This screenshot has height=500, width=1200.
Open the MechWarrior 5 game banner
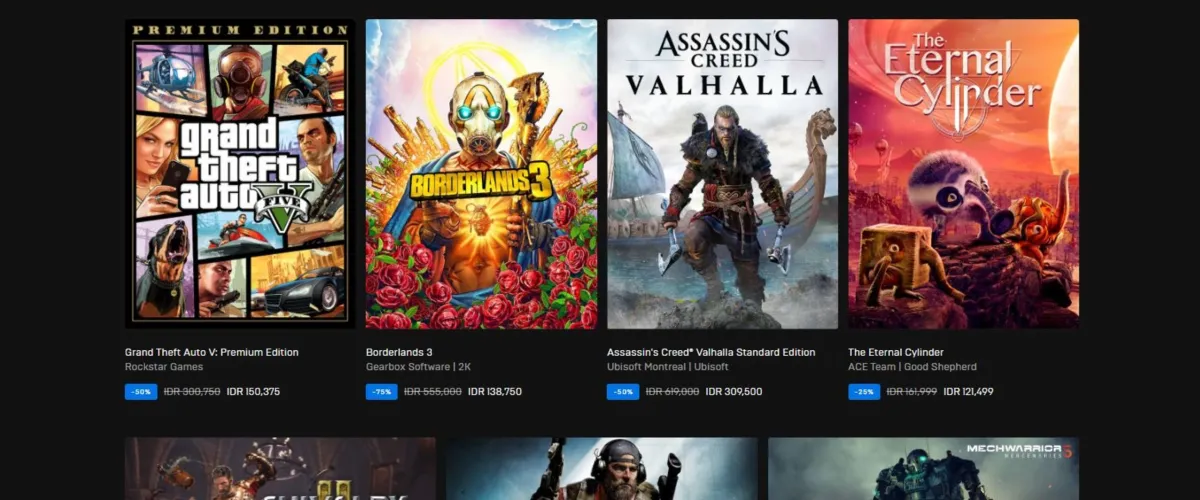click(923, 469)
